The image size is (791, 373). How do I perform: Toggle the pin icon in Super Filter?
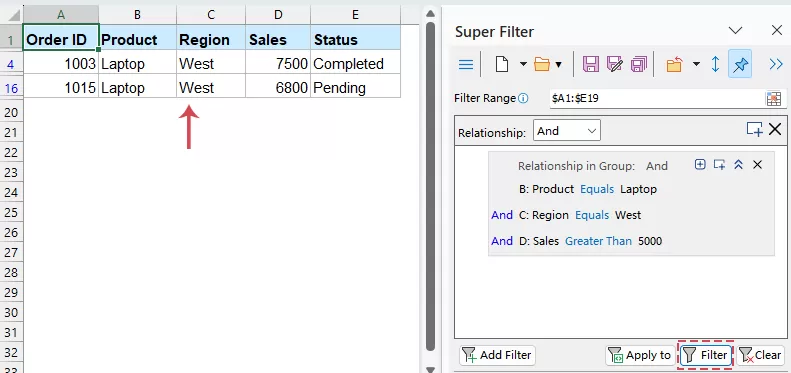point(740,64)
